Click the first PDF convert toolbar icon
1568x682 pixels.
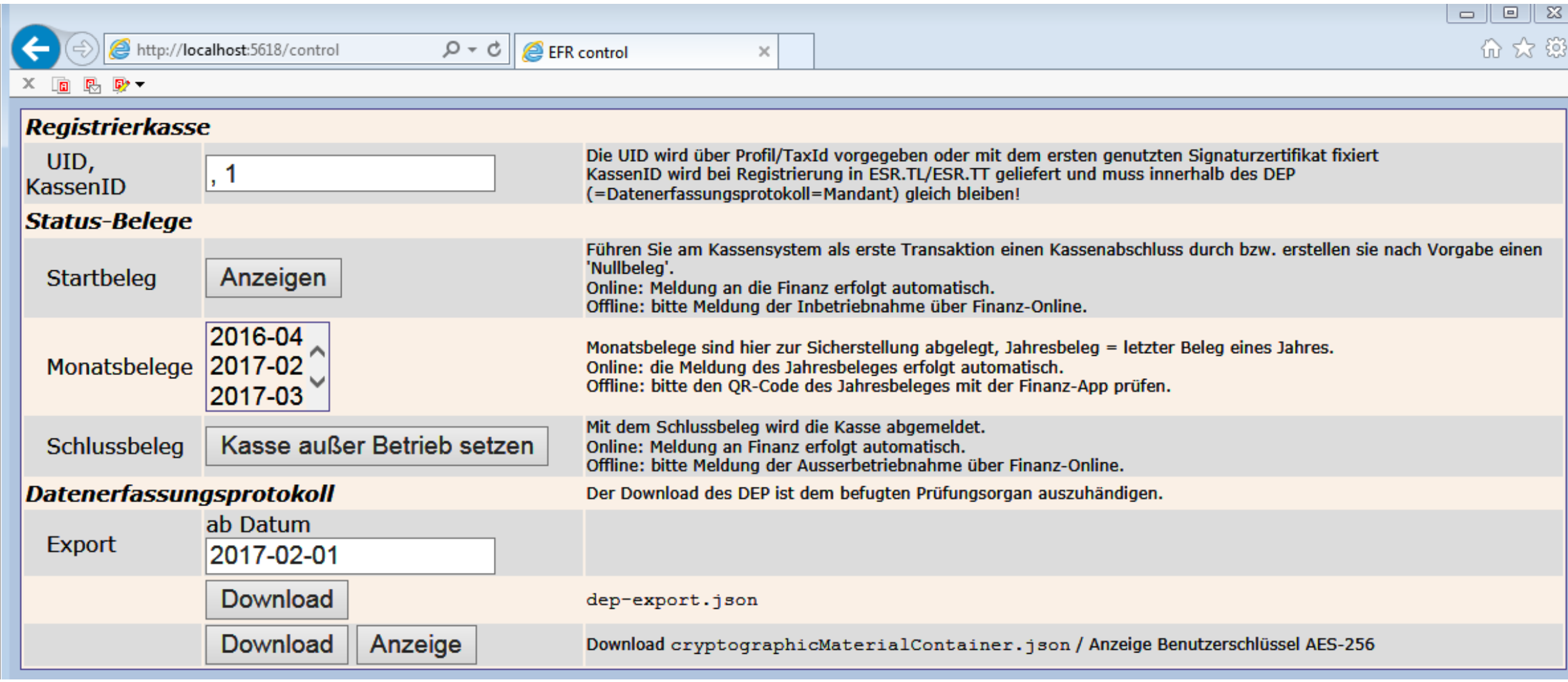point(61,85)
